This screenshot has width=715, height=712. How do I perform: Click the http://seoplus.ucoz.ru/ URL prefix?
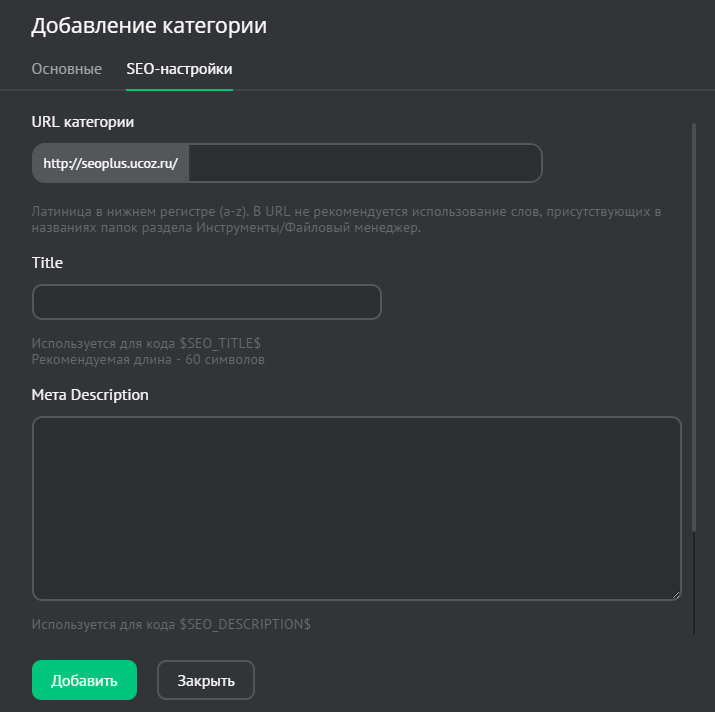click(x=110, y=163)
